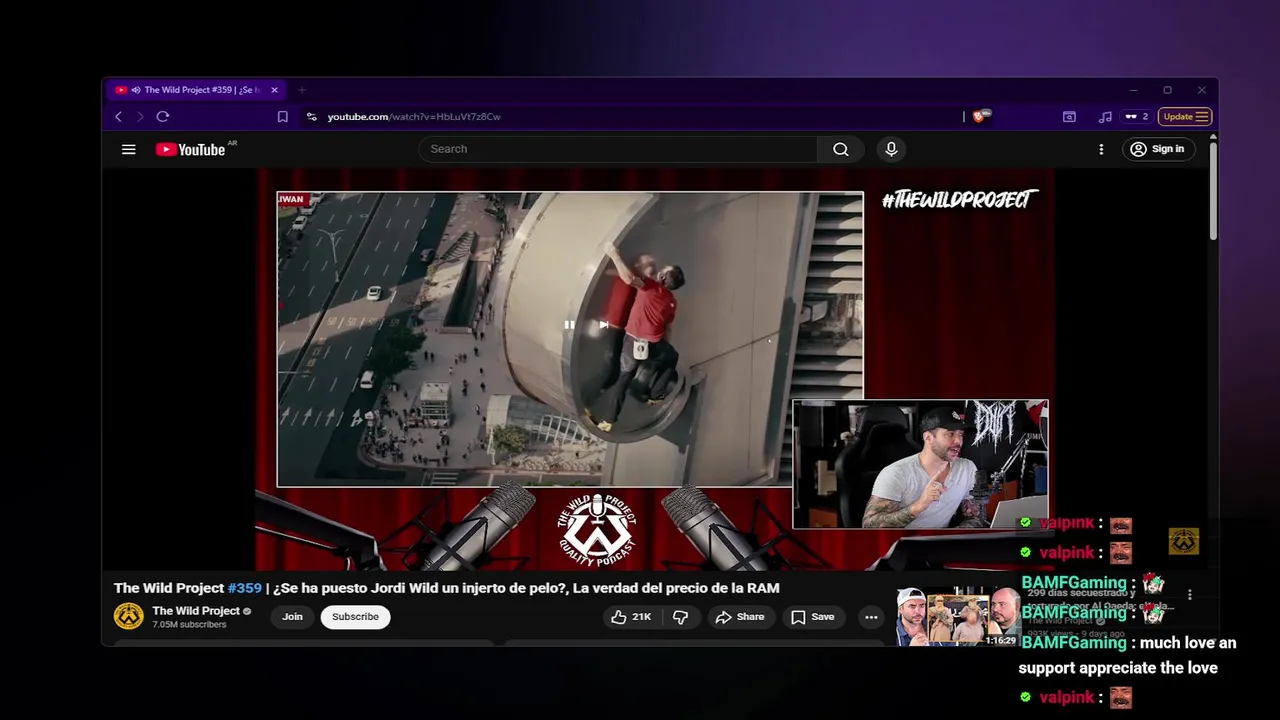This screenshot has width=1280, height=720.
Task: Open the #359 hashtag link in title
Action: (x=245, y=588)
